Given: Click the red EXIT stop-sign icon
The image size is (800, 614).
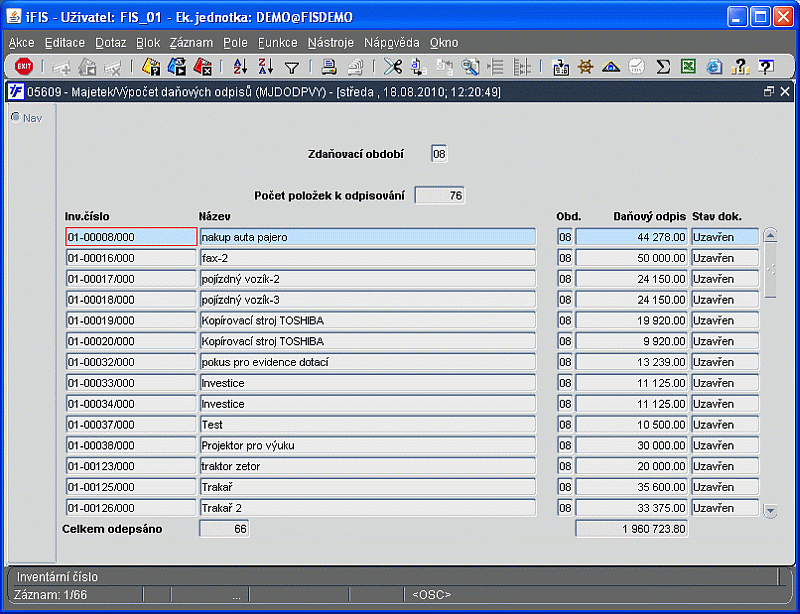Looking at the screenshot, I should click(x=23, y=66).
